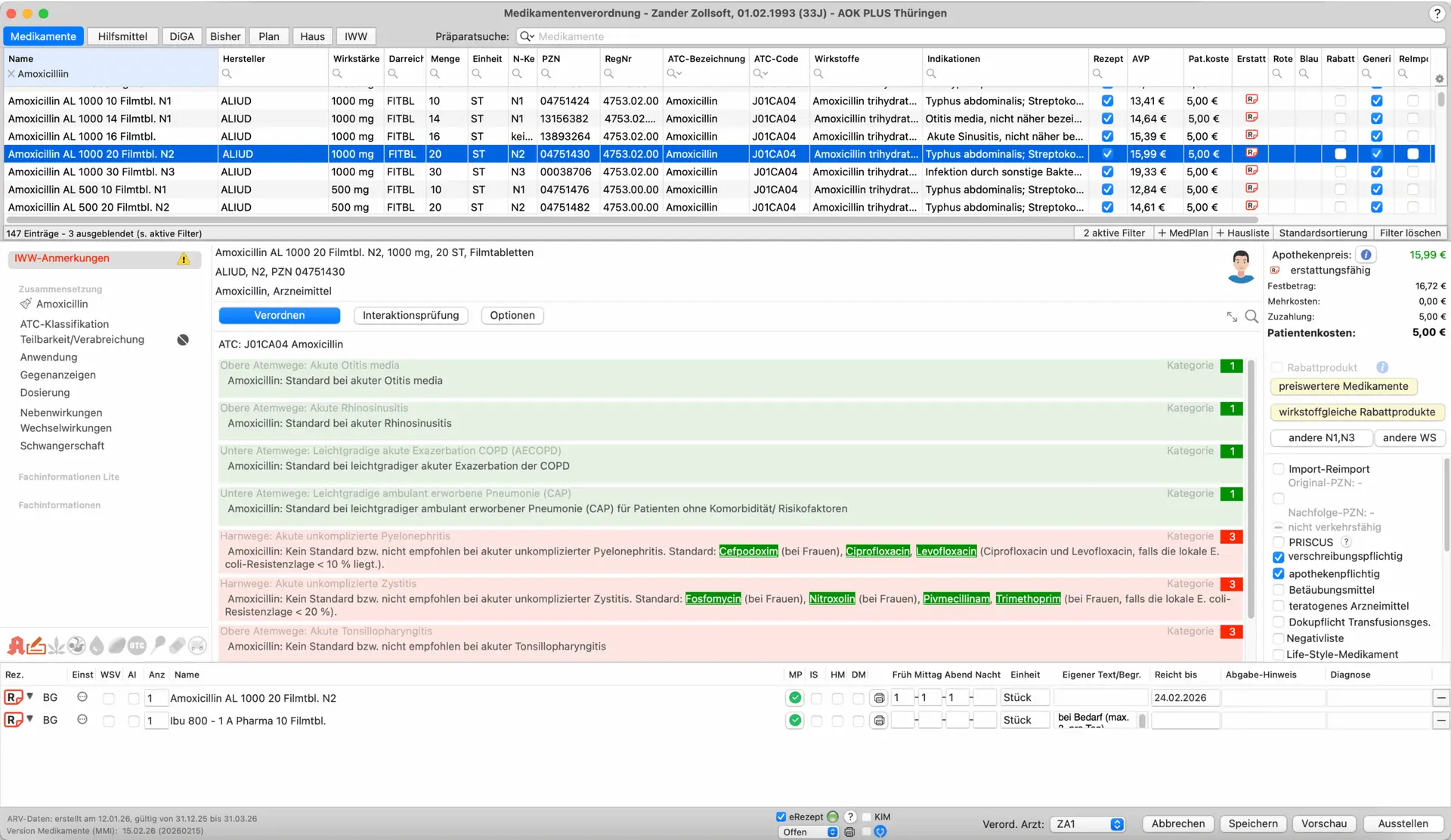Toggle the verschreibungspflichtig checkbox
1451x840 pixels.
pyautogui.click(x=1279, y=557)
